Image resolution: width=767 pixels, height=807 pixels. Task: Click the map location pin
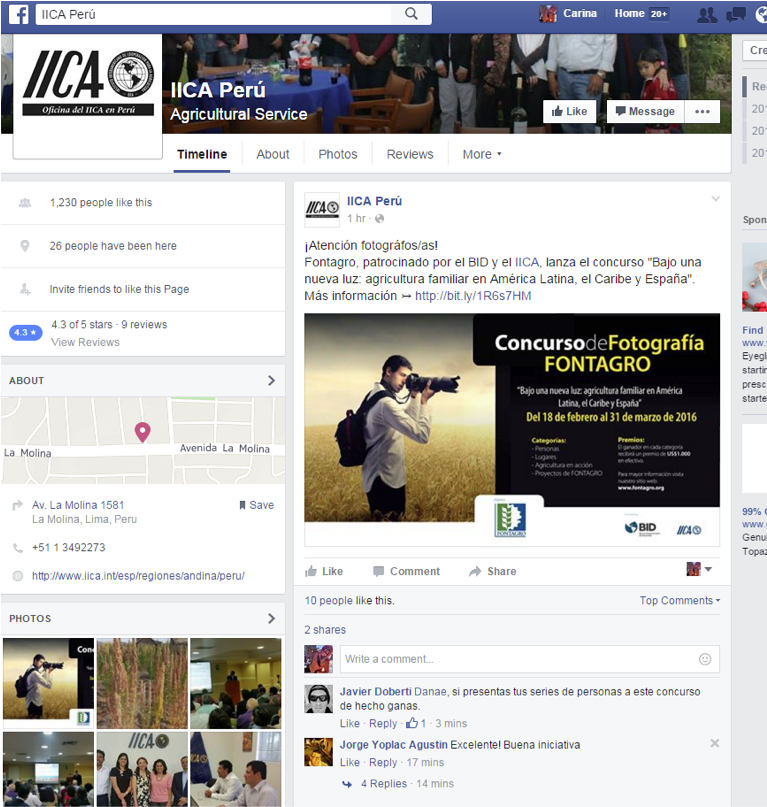(143, 432)
